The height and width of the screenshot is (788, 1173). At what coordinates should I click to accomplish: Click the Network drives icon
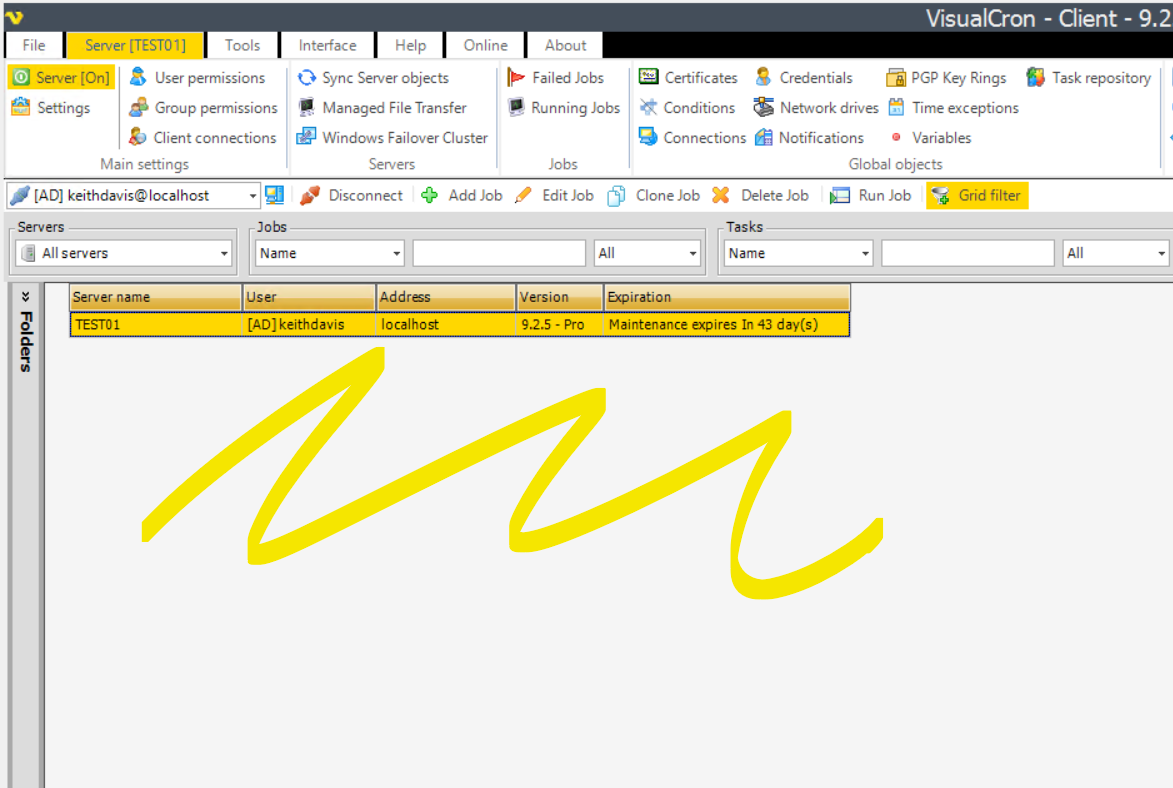coord(763,107)
